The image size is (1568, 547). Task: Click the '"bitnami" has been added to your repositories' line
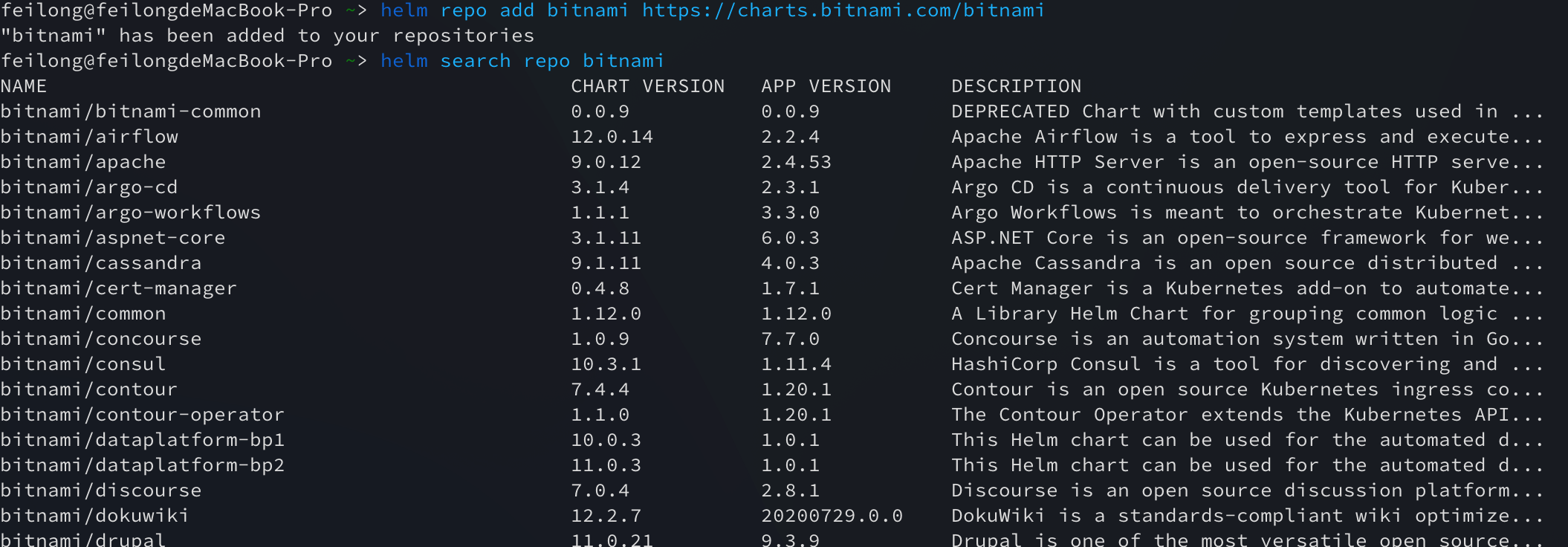tap(268, 36)
